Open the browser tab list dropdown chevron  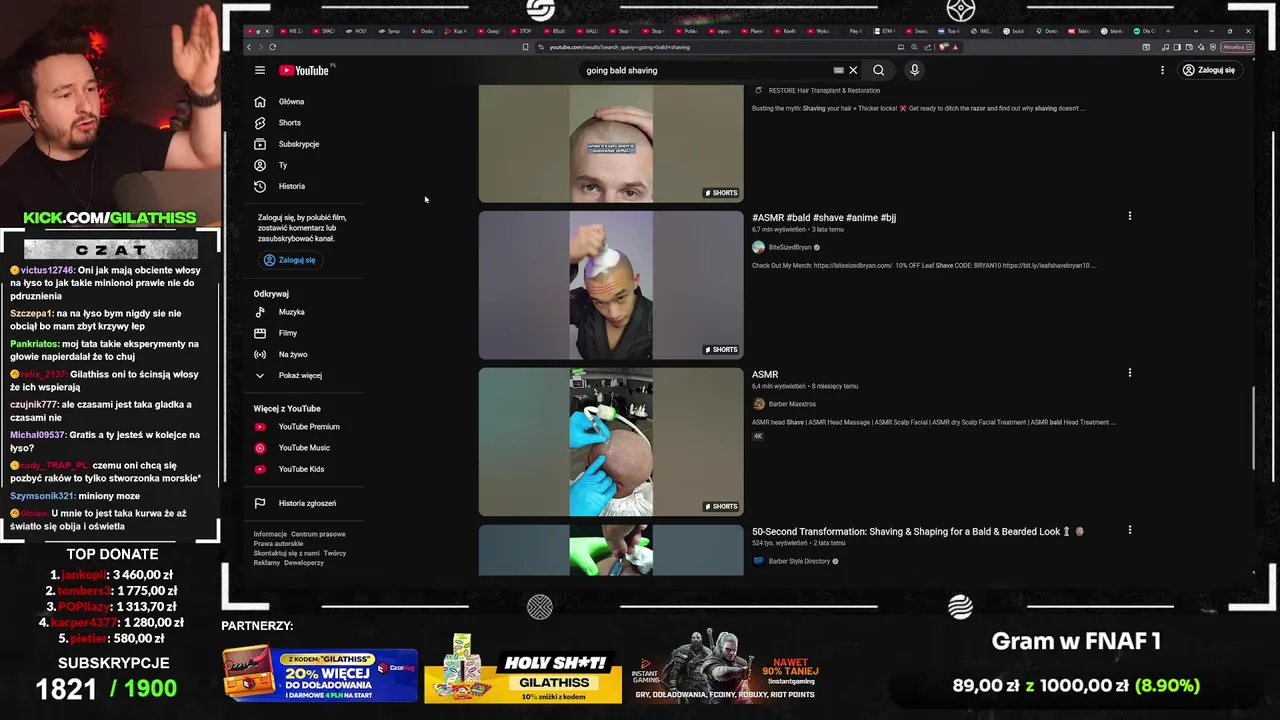pyautogui.click(x=1195, y=31)
